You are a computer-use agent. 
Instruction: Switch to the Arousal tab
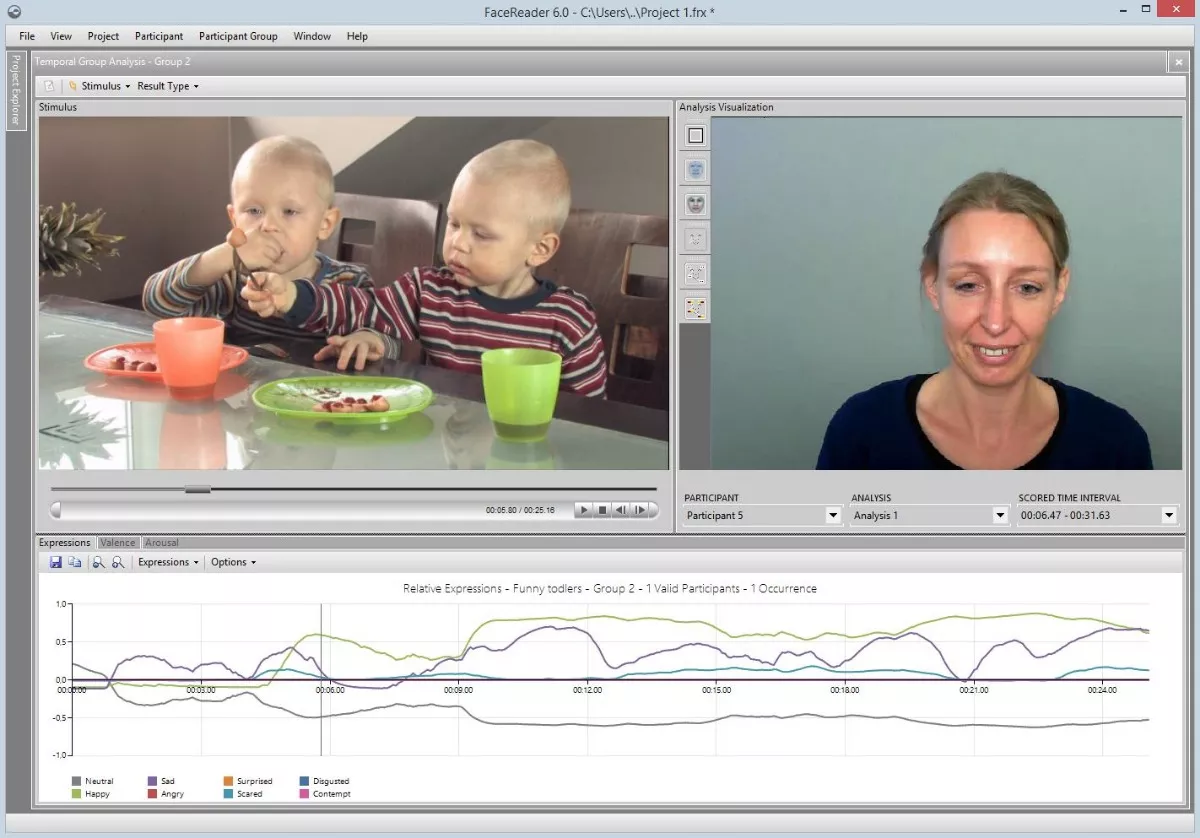162,543
